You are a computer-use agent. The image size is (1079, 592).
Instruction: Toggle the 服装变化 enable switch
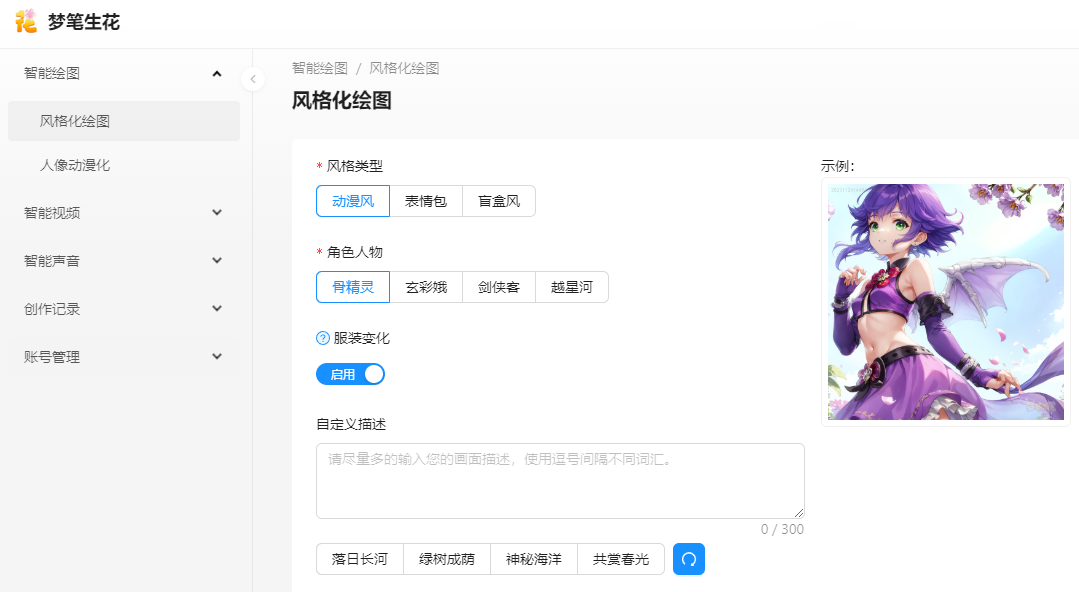(350, 374)
